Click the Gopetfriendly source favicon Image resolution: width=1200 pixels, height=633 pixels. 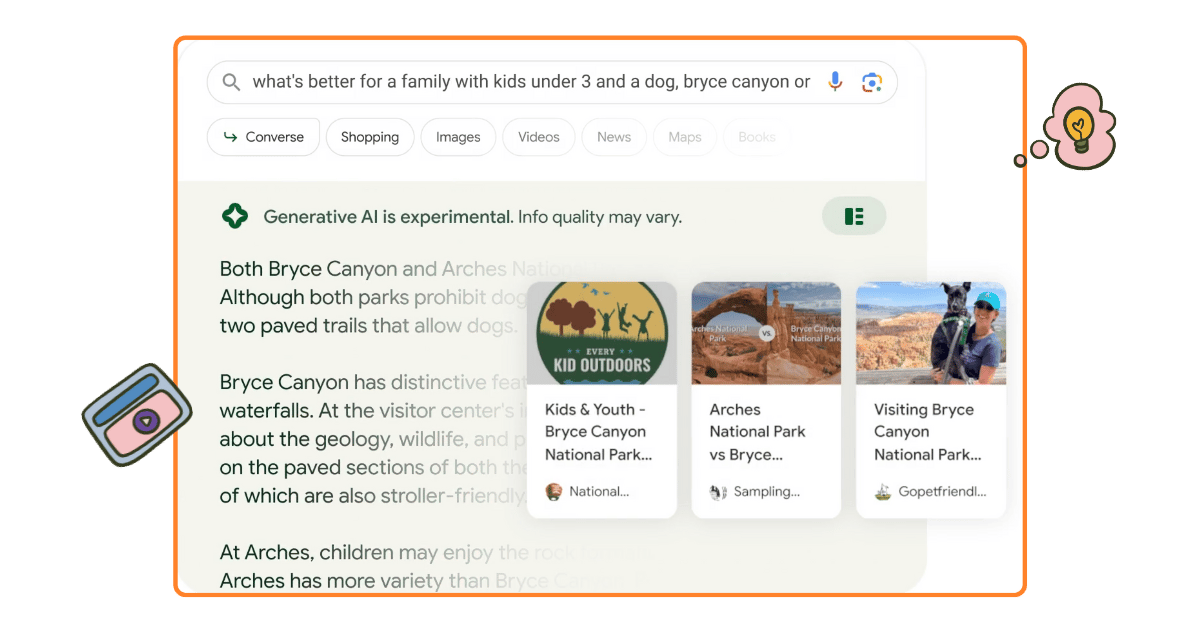882,492
